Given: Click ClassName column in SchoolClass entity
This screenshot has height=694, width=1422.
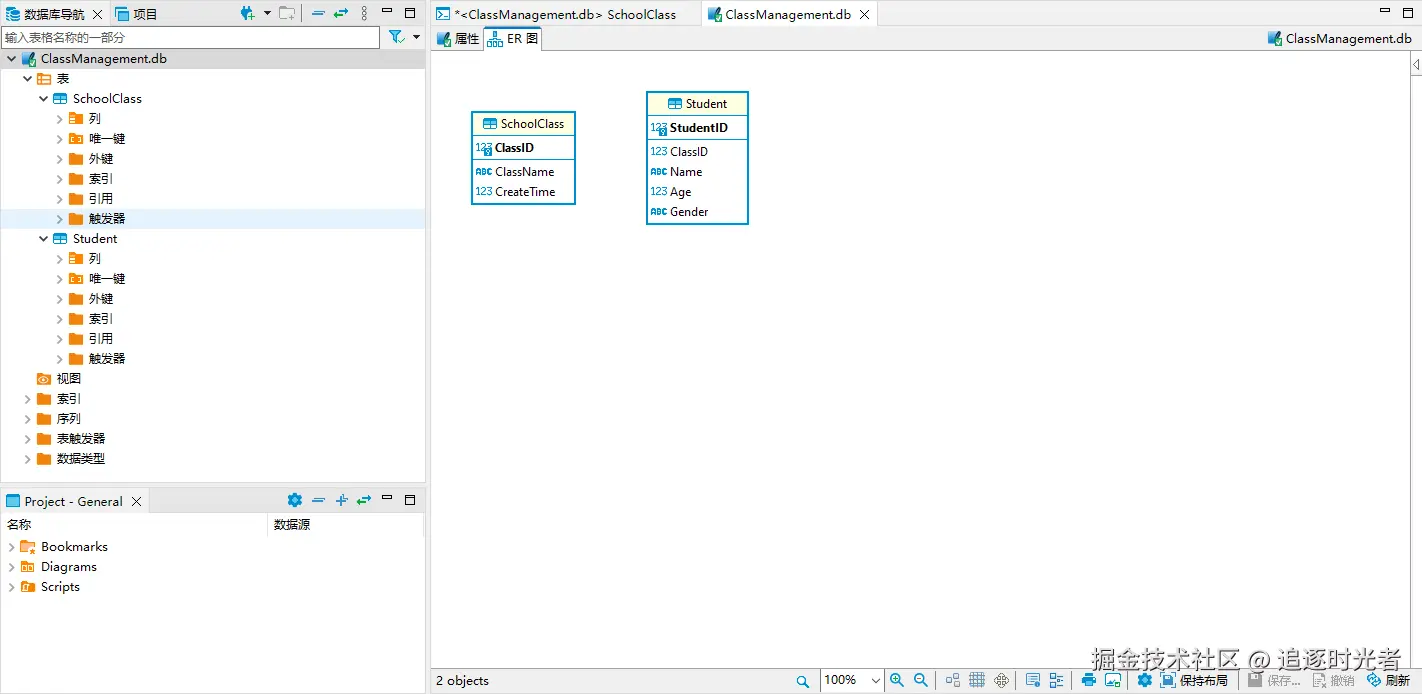Looking at the screenshot, I should pos(523,172).
